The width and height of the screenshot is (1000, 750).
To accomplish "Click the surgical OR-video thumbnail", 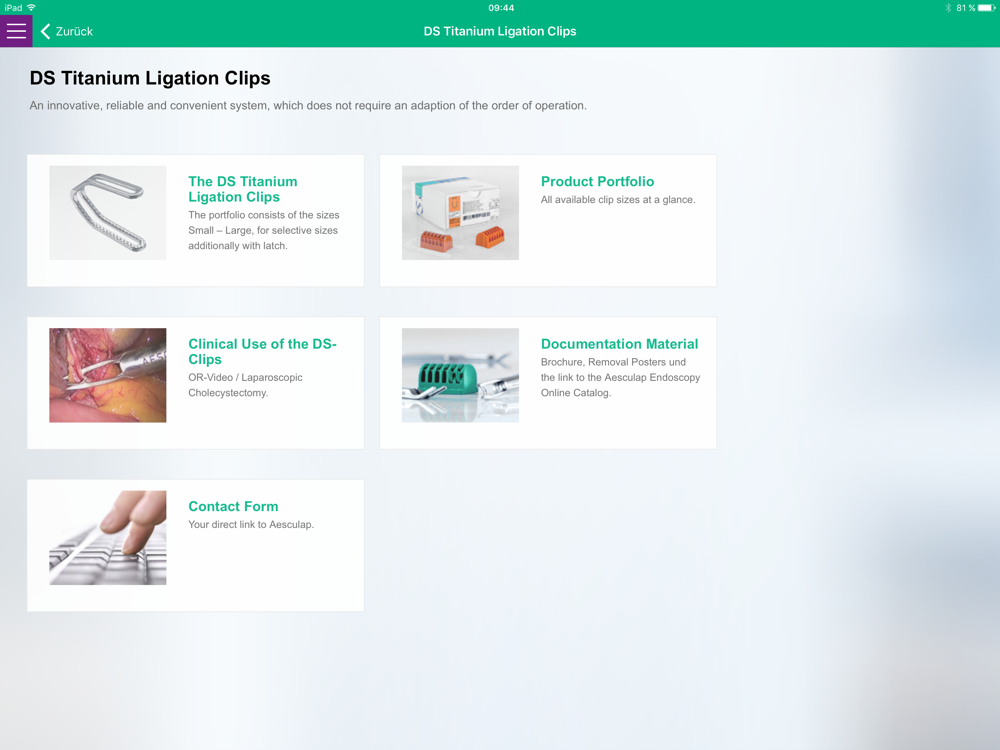I will [108, 376].
